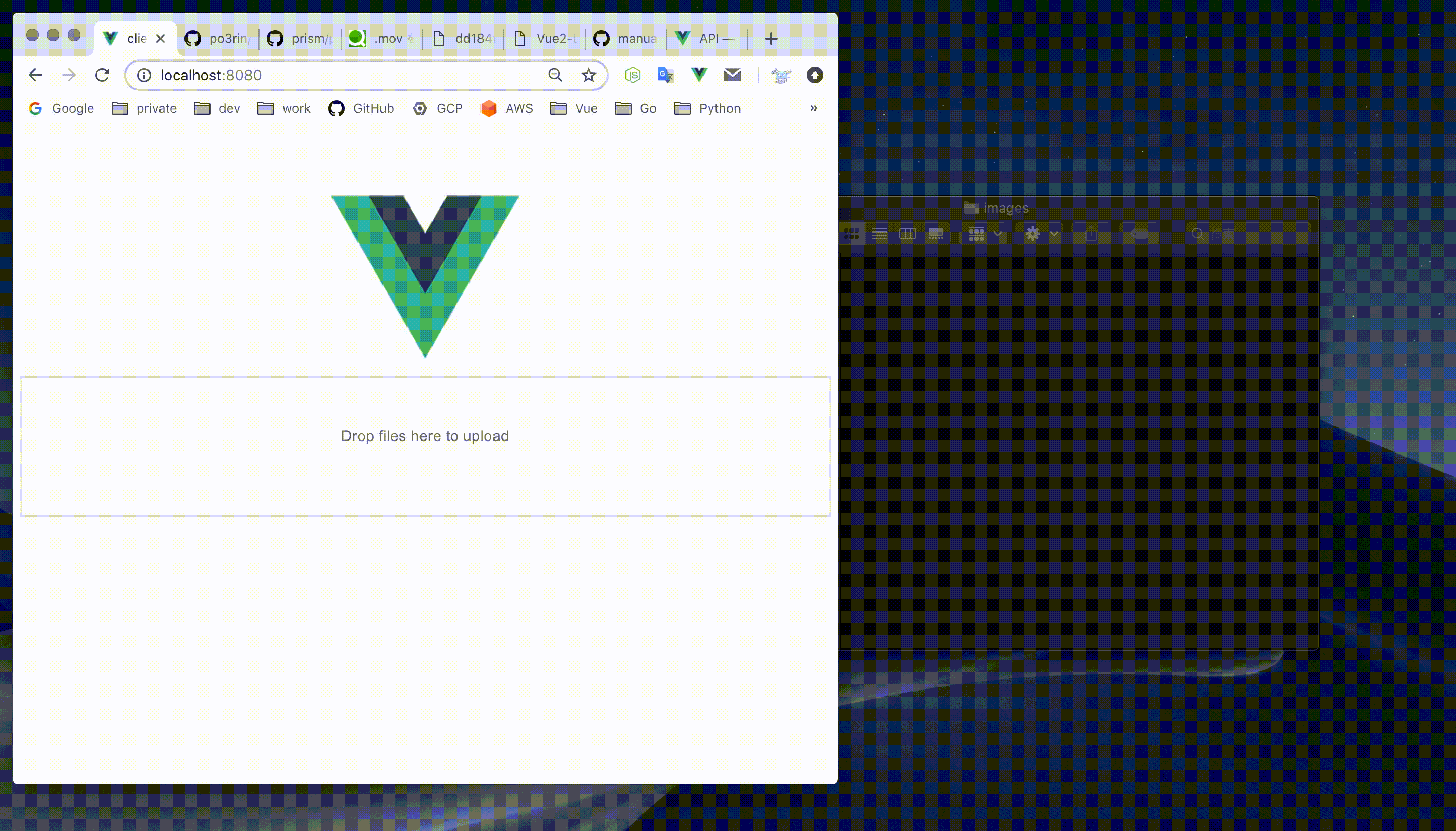Reload the localhost page
Screen dimensions: 1456x831
[102, 75]
